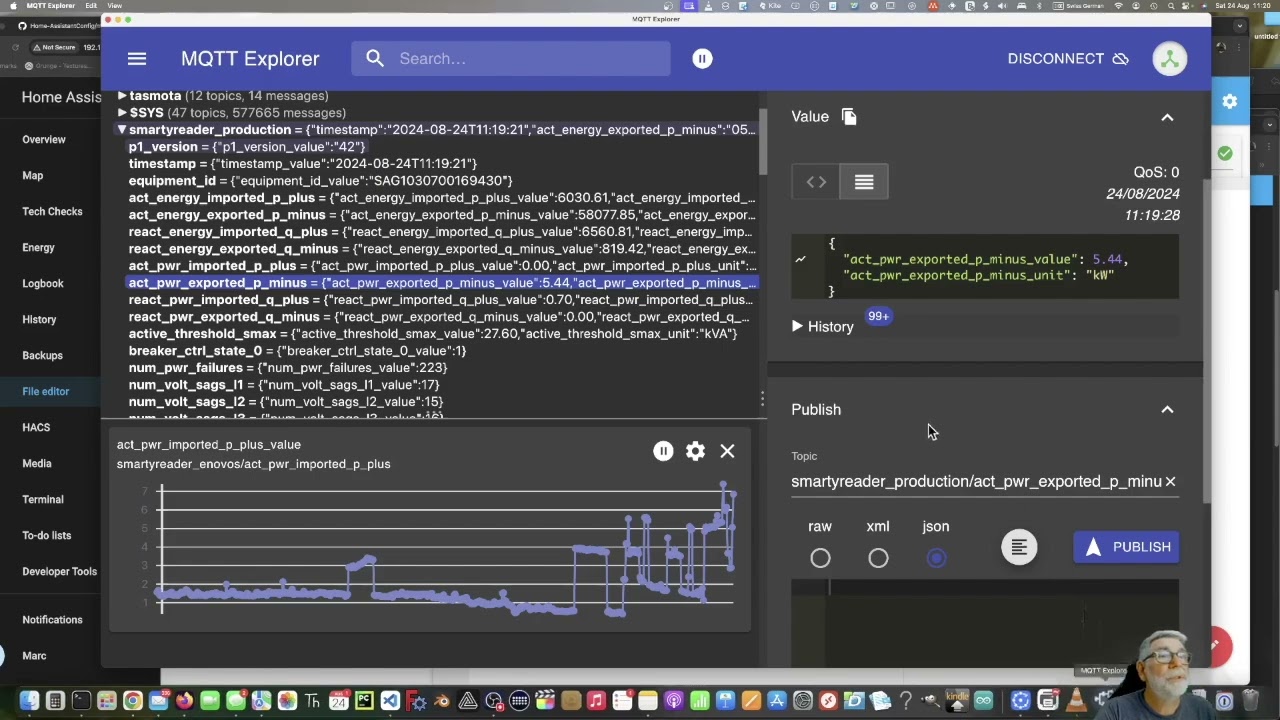Open Music app from the Dock
The image size is (1280, 720).
(x=596, y=701)
